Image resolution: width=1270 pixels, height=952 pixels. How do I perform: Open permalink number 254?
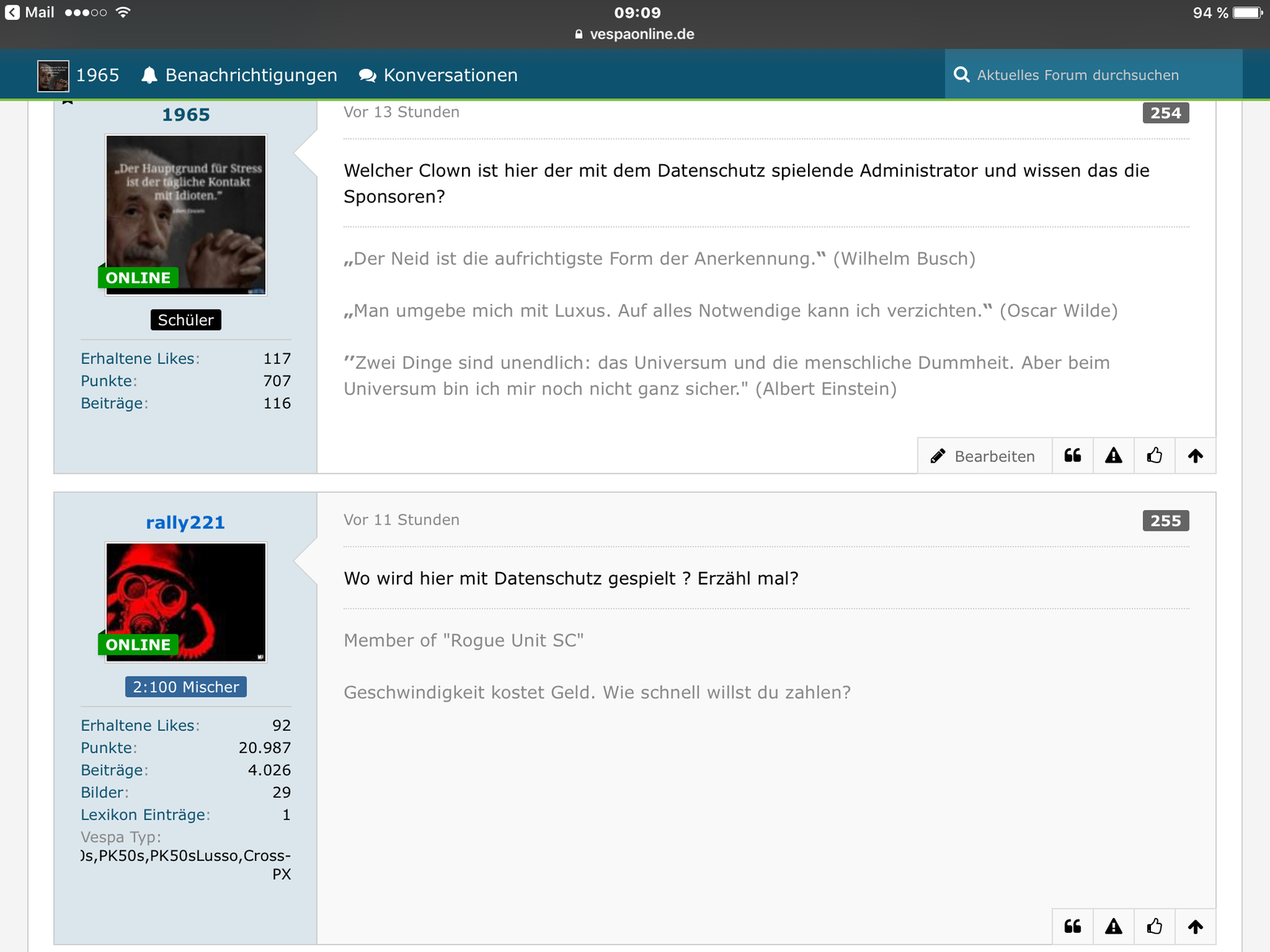click(x=1165, y=113)
